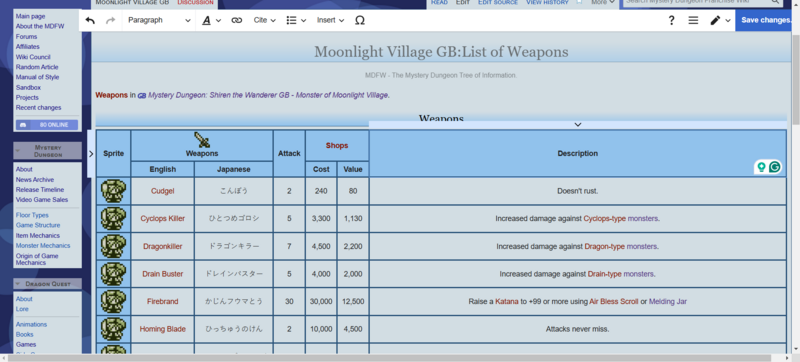800x362 pixels.
Task: Click the Firebrand weapon link
Action: point(162,301)
